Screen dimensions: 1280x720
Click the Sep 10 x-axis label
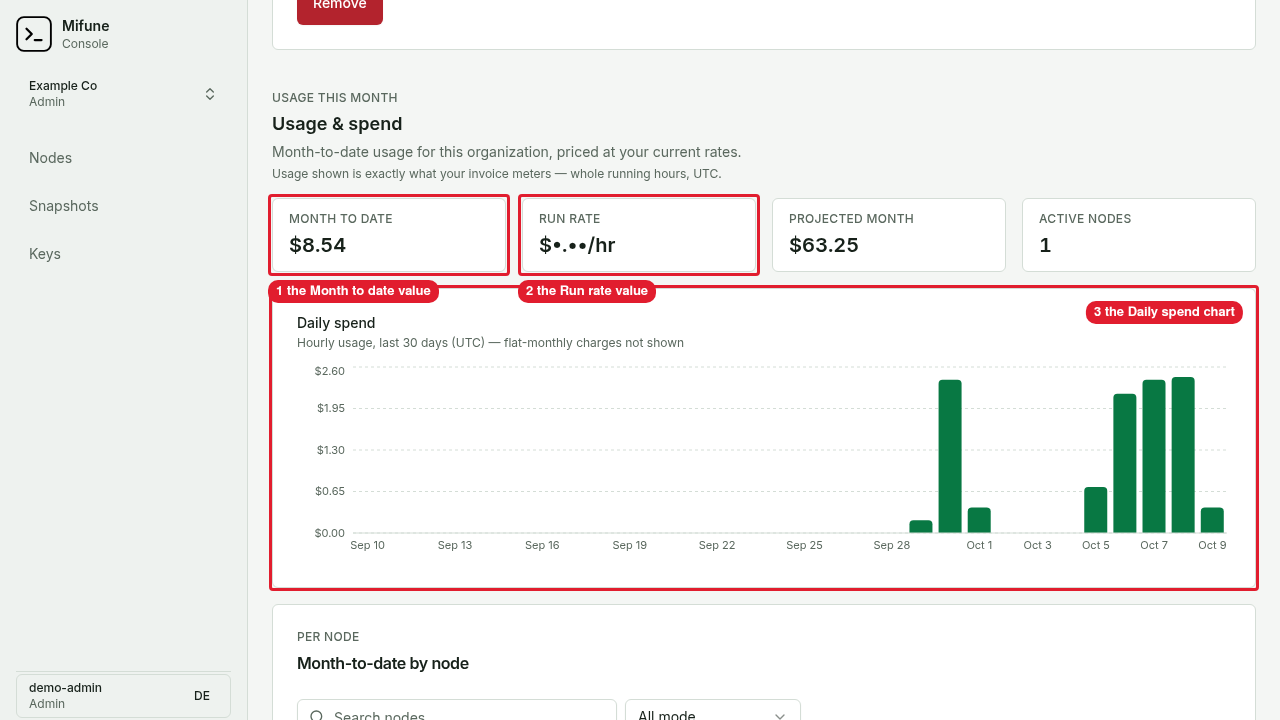point(368,545)
